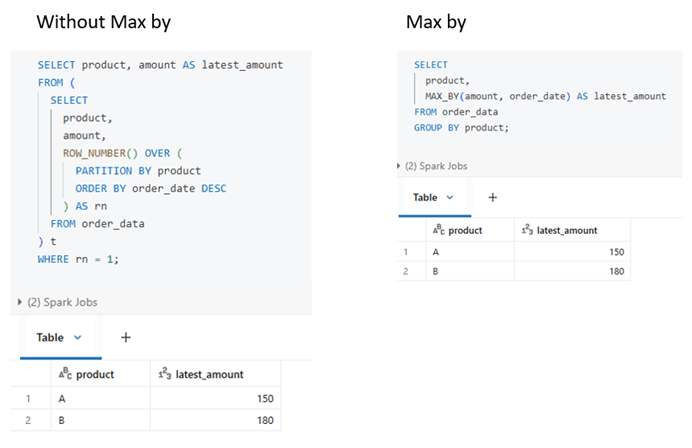Open Table tab chevron in MAX_BY results

tap(450, 198)
